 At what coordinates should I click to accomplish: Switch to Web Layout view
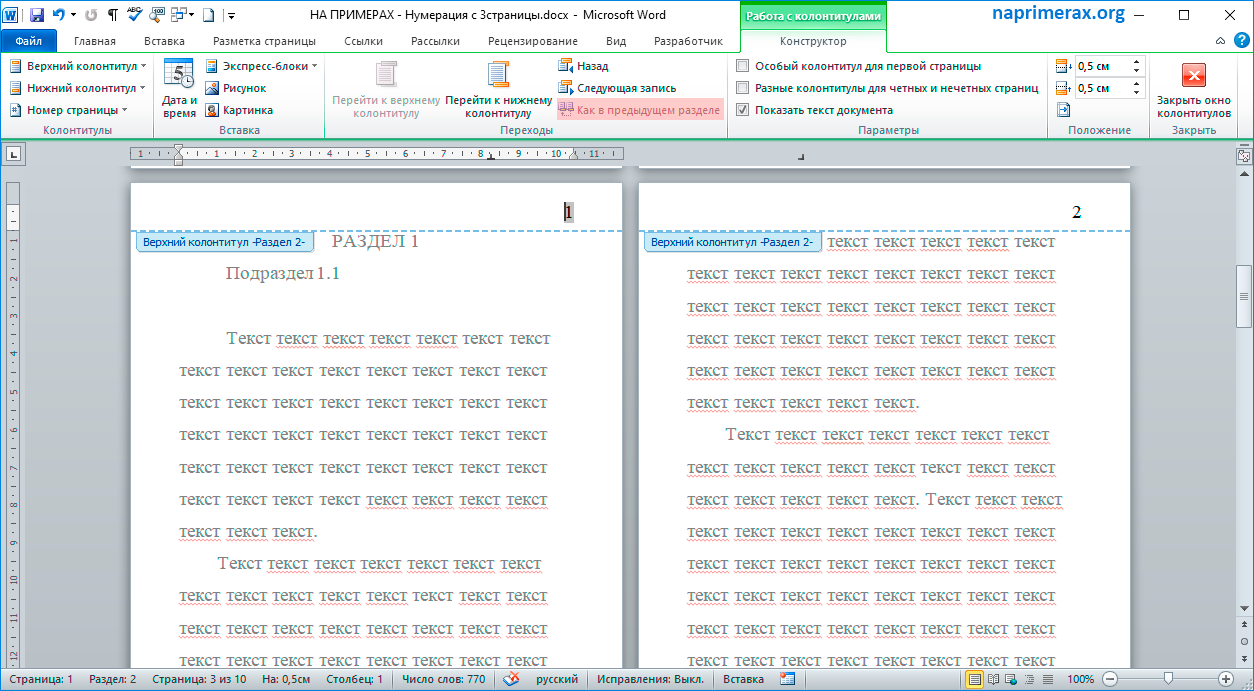click(x=1010, y=679)
